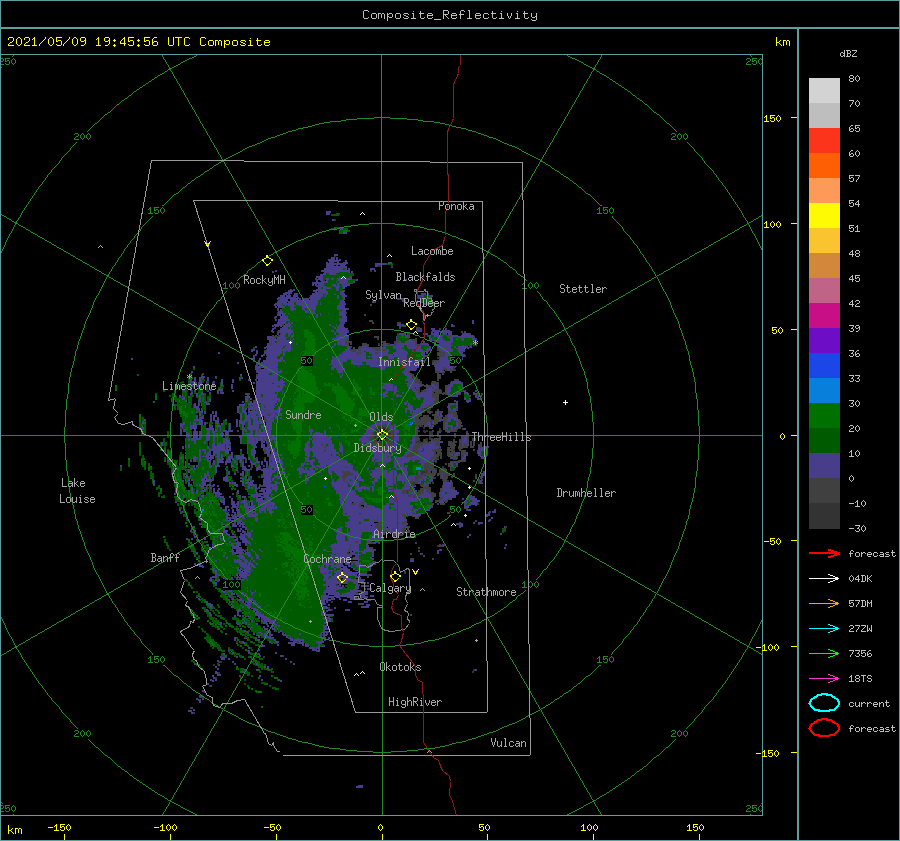Click the Stettler city label
900x841 pixels.
(583, 289)
